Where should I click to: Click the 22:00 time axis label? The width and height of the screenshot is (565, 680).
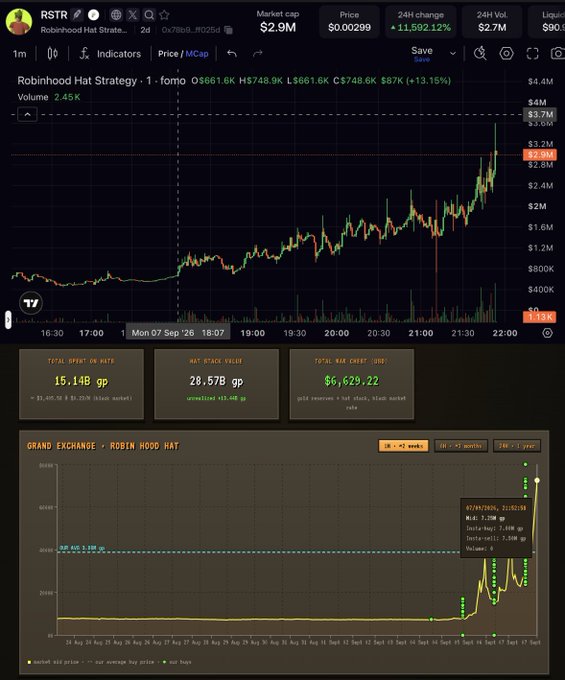click(x=505, y=333)
